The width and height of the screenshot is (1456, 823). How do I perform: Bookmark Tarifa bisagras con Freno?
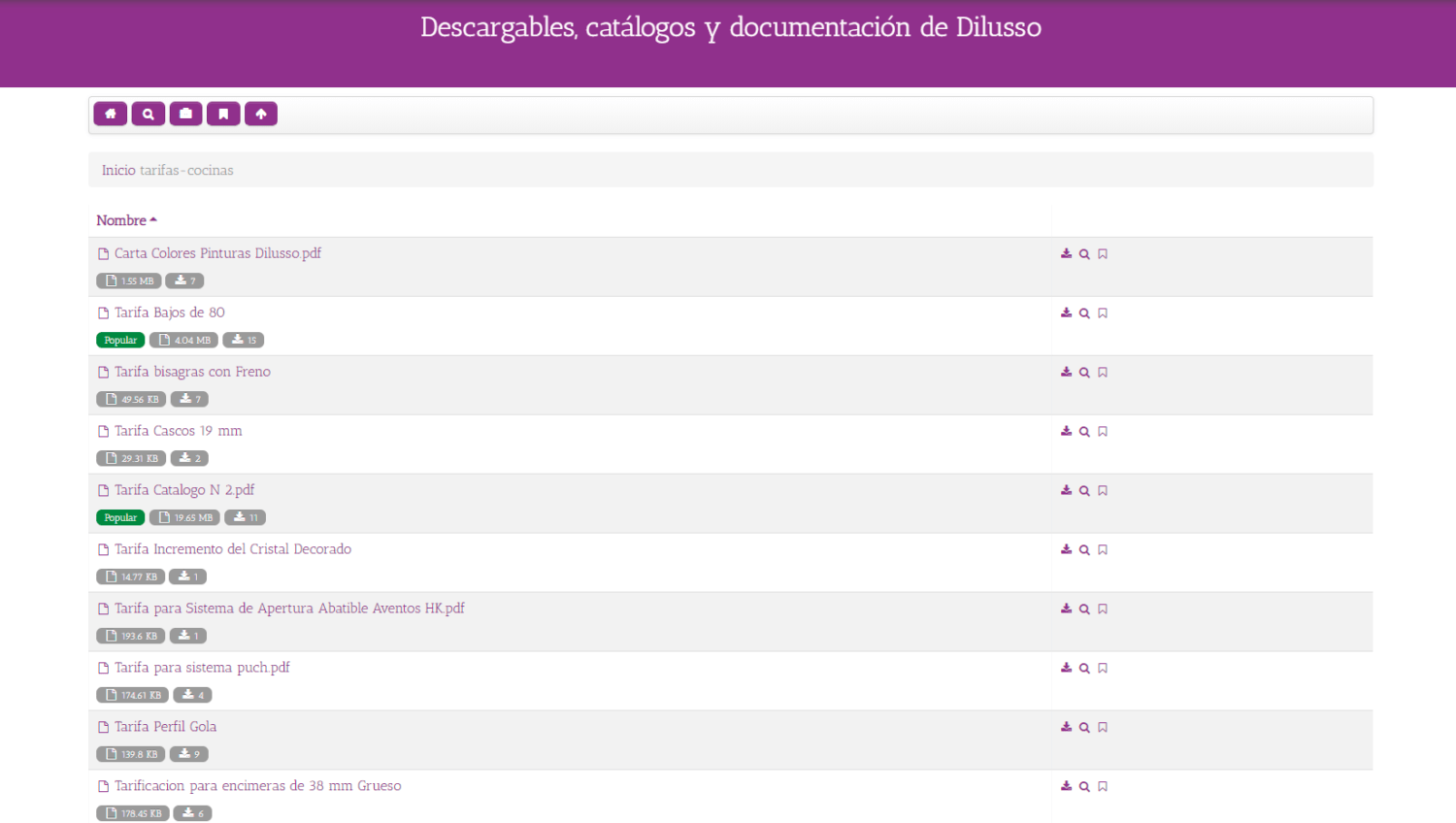(1103, 373)
